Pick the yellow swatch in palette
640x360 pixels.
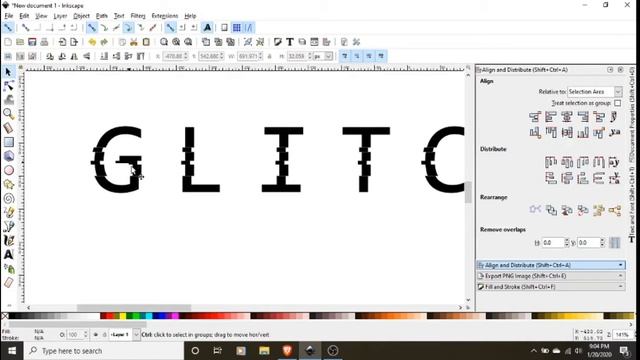tap(122, 316)
